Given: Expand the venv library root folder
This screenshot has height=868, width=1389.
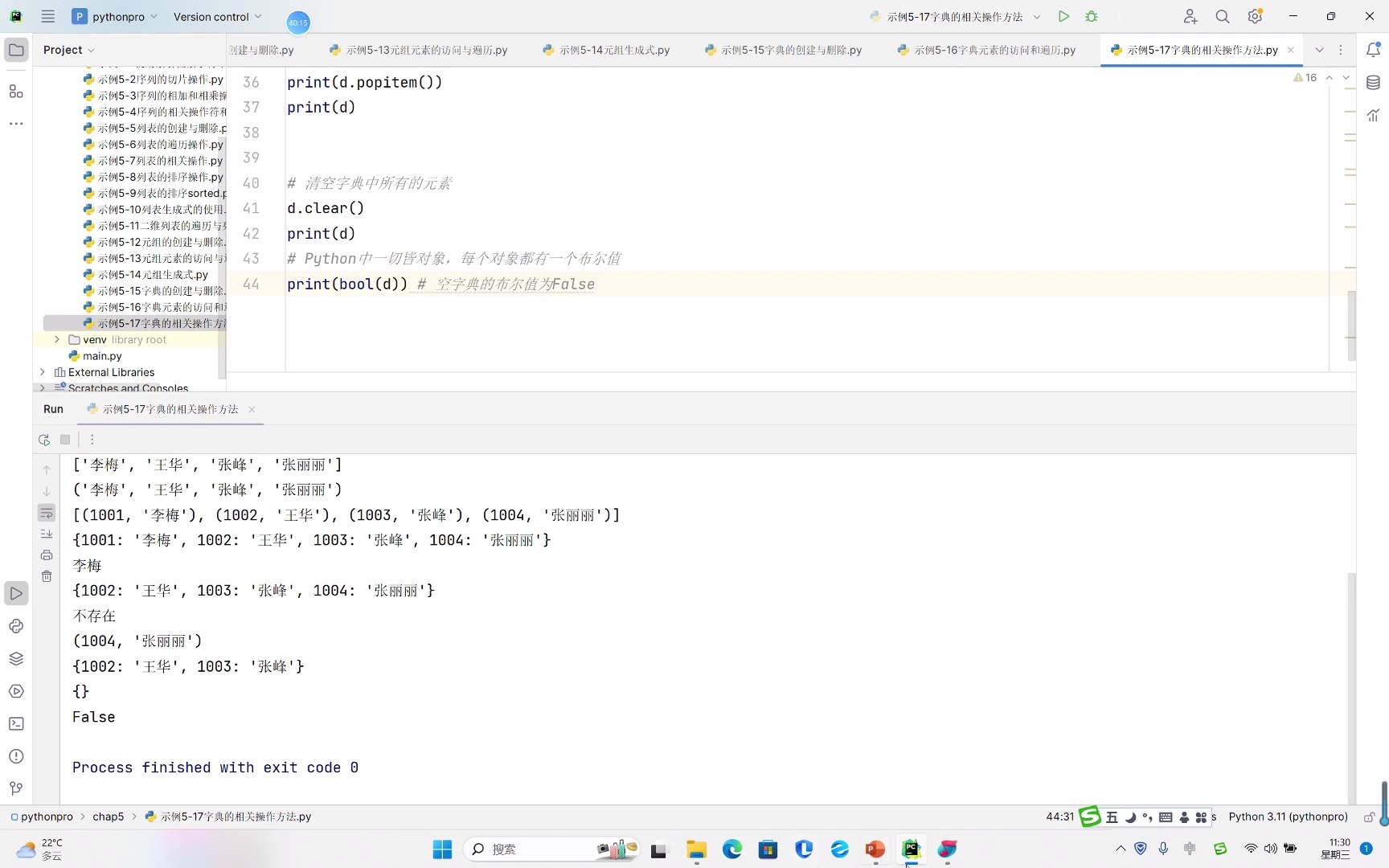Looking at the screenshot, I should 57,340.
